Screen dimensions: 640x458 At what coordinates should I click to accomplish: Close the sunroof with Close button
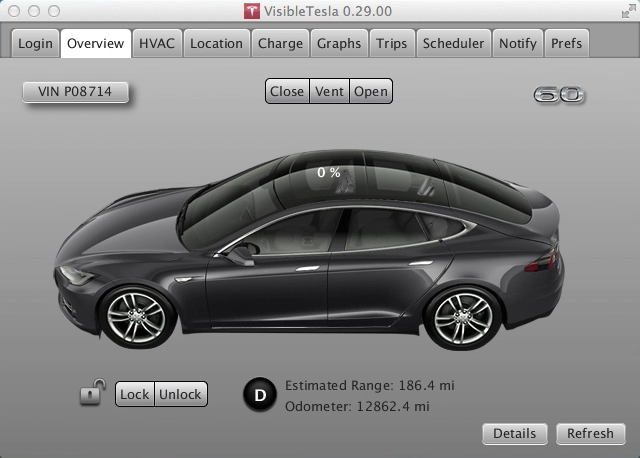pos(287,91)
